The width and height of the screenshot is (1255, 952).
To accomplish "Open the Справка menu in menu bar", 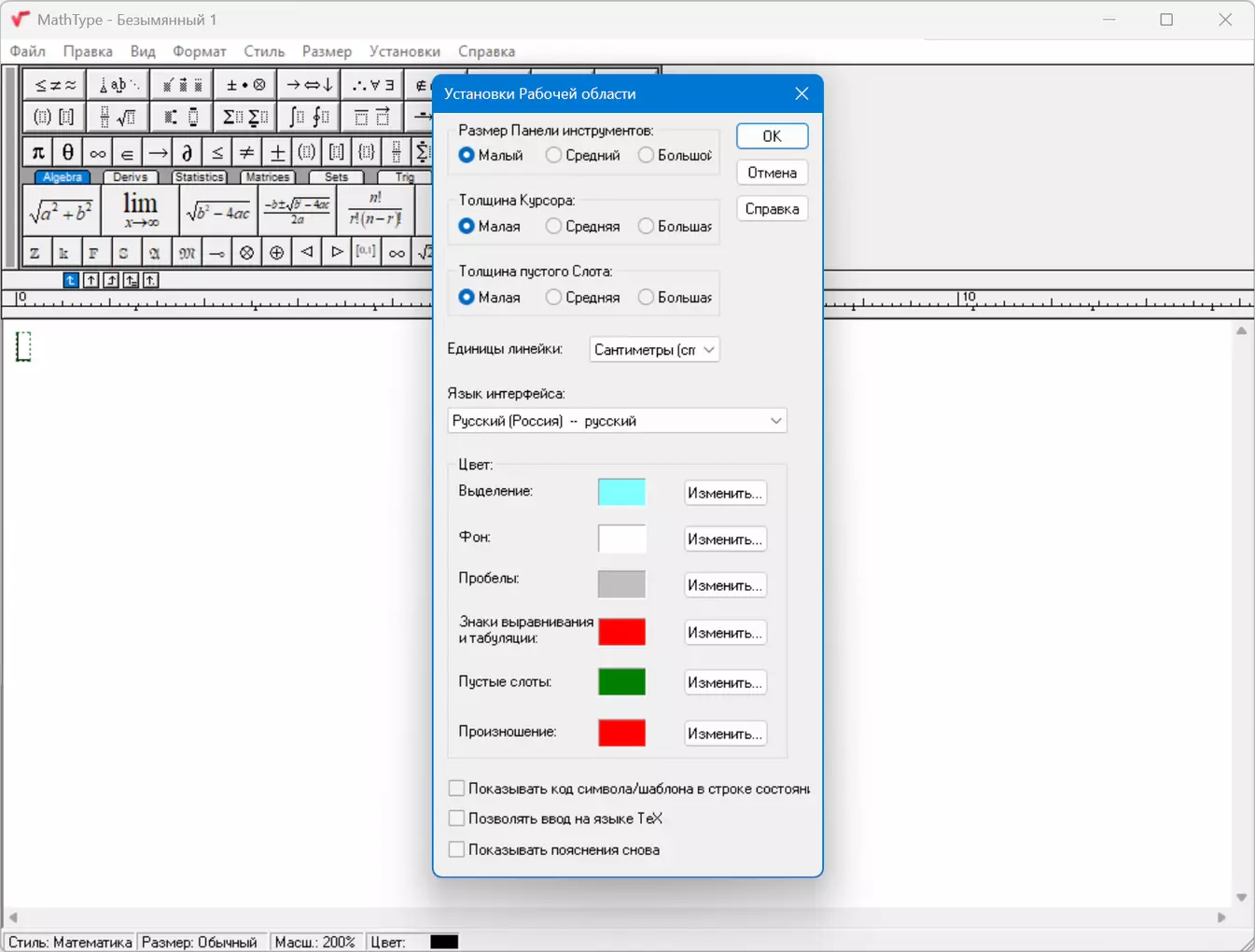I will coord(486,51).
